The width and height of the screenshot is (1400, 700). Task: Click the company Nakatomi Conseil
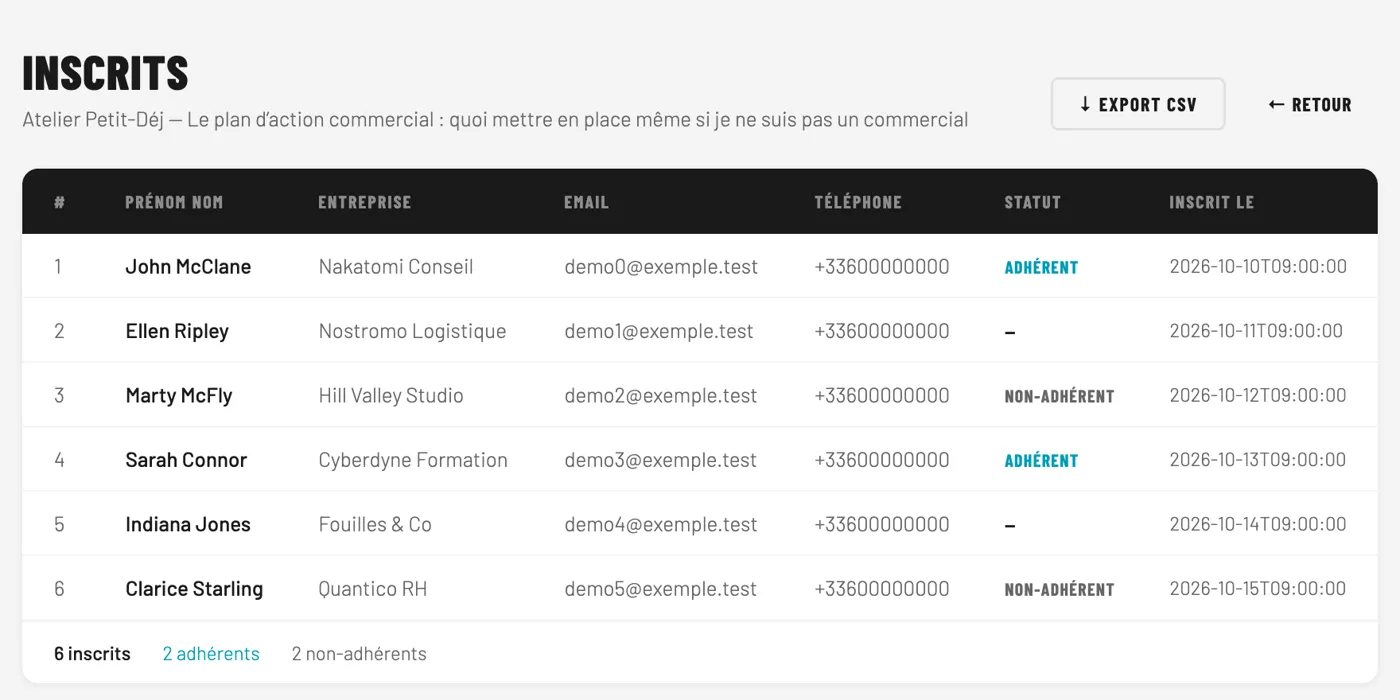click(396, 267)
